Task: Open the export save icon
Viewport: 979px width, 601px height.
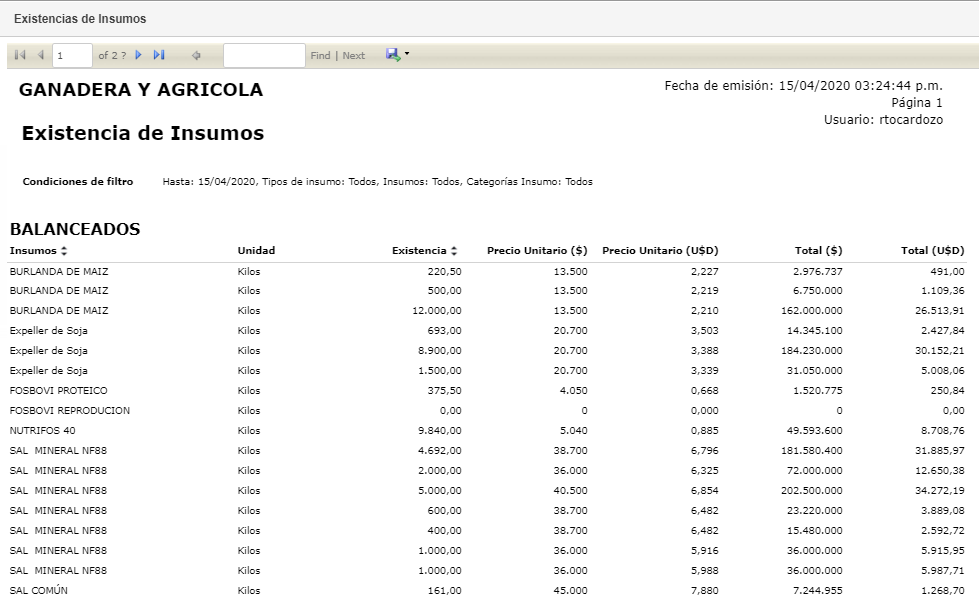Action: click(393, 55)
